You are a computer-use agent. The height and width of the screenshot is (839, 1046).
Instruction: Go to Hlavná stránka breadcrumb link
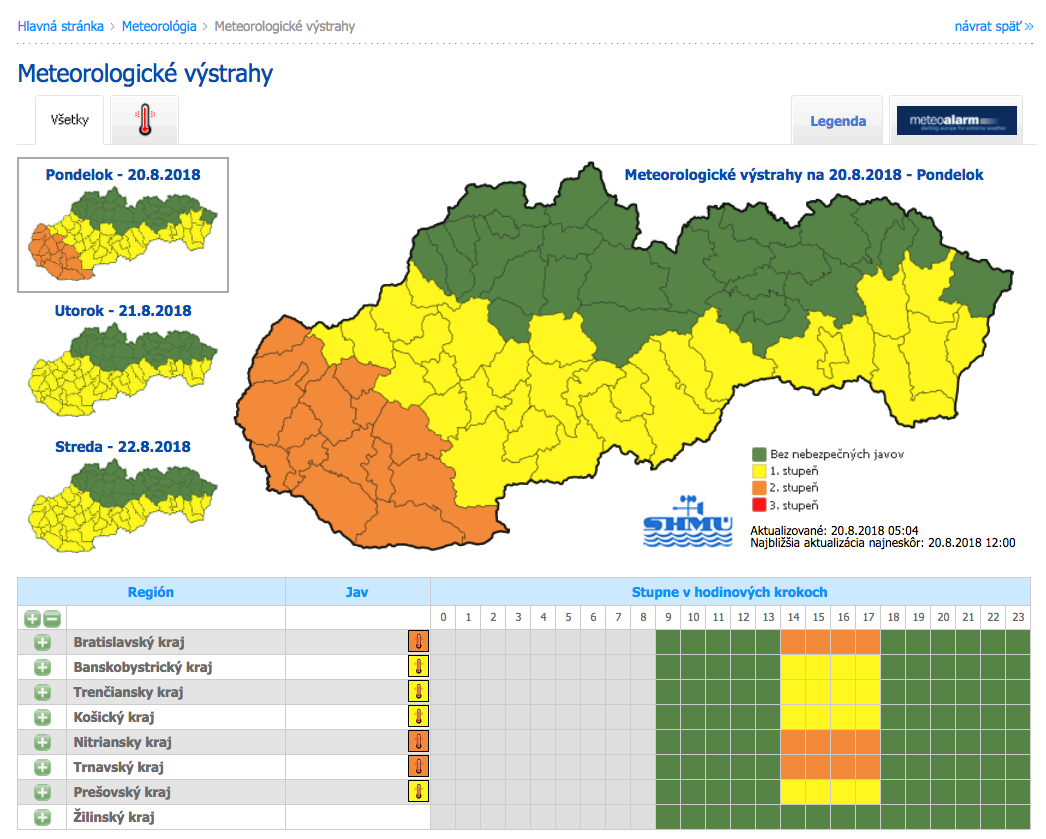click(60, 26)
